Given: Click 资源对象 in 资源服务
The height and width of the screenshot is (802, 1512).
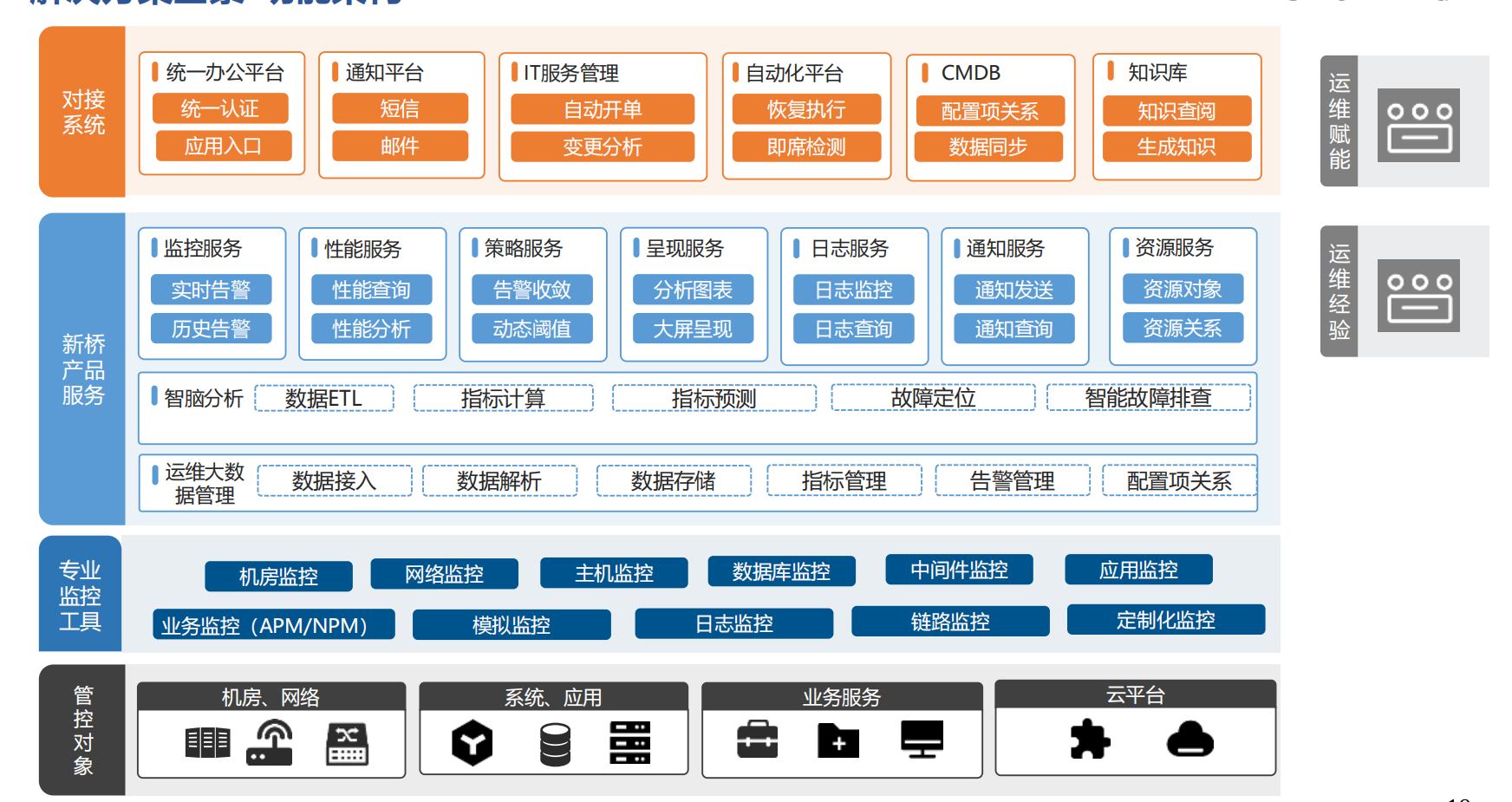Looking at the screenshot, I should 1183,289.
